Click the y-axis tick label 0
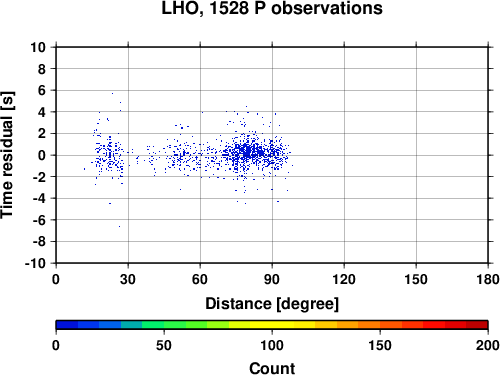 [x=42, y=155]
